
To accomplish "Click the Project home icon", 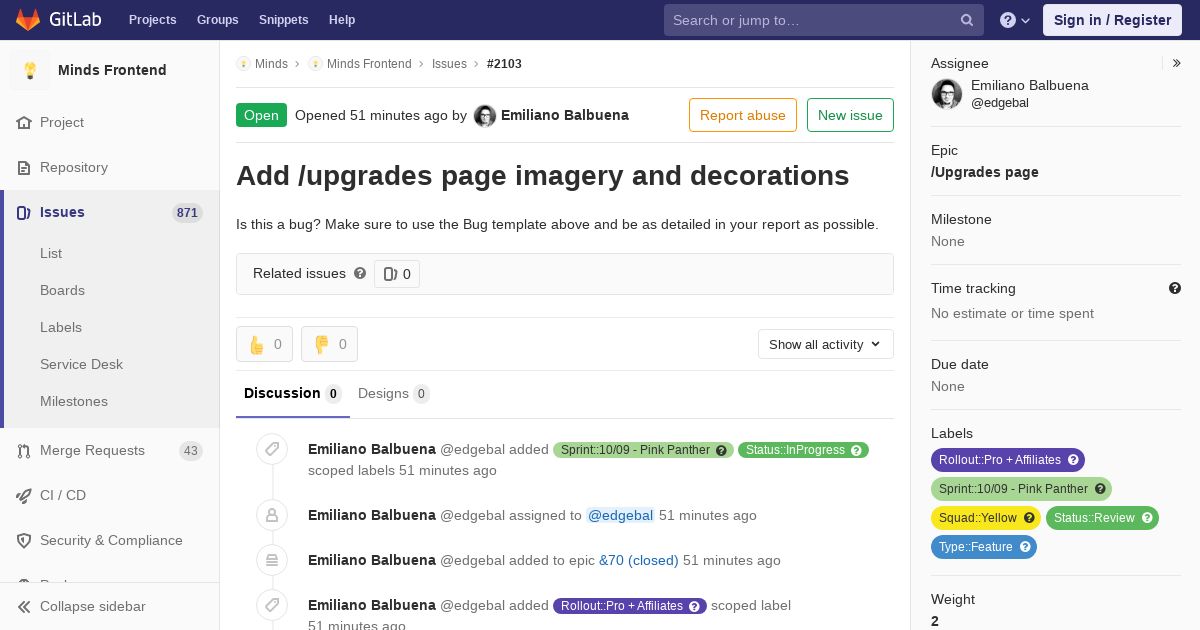I will 24,122.
